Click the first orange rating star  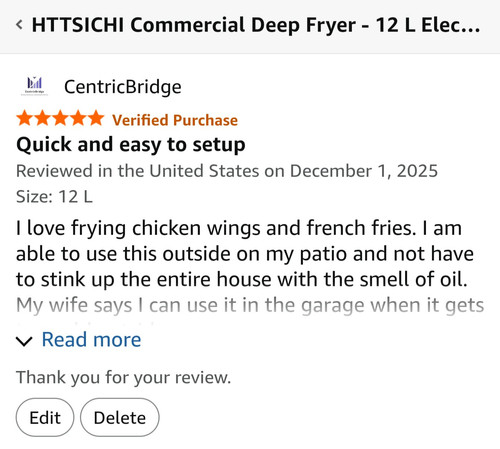coord(24,118)
